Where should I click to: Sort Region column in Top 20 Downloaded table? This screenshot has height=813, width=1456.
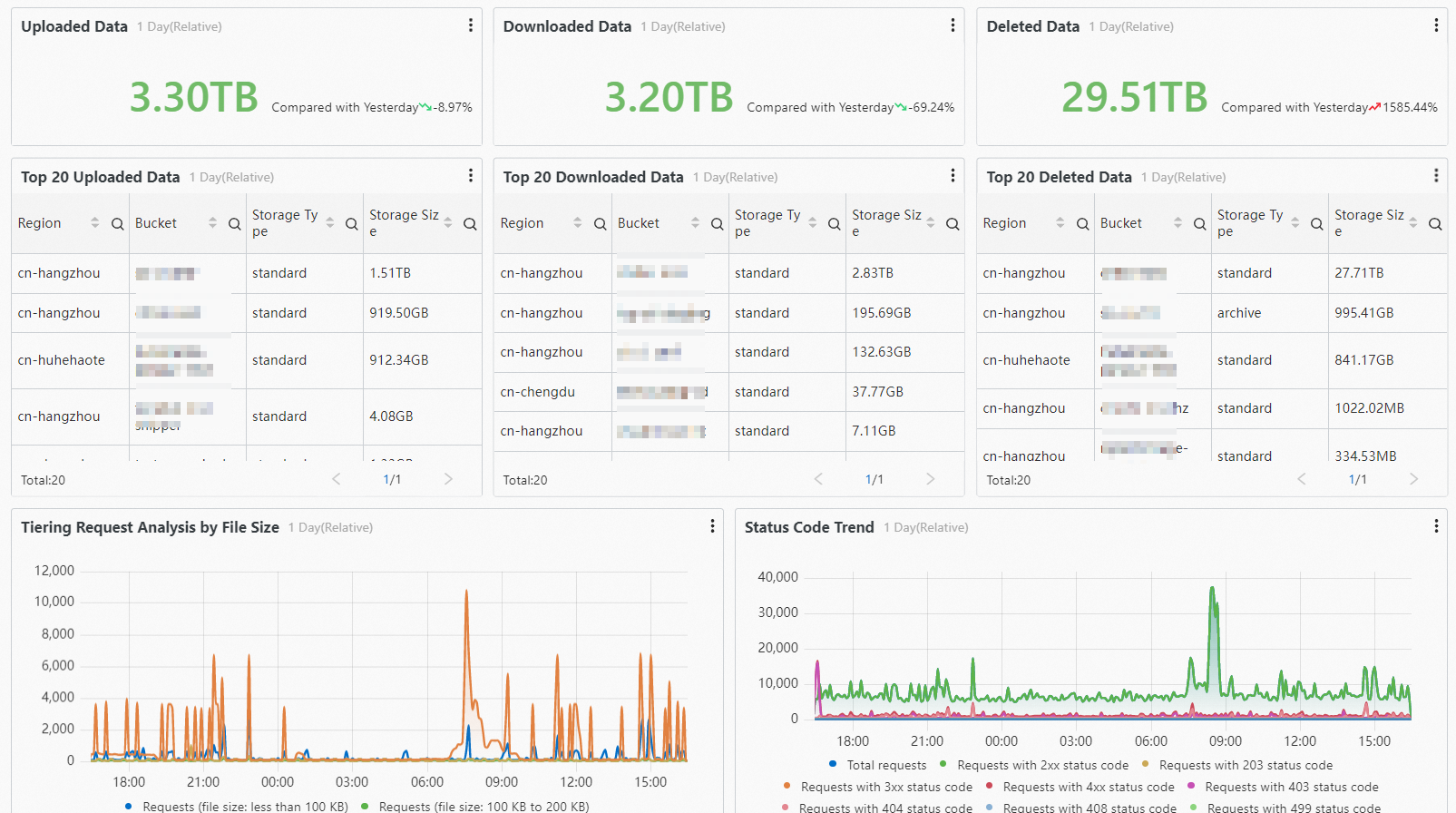[577, 222]
